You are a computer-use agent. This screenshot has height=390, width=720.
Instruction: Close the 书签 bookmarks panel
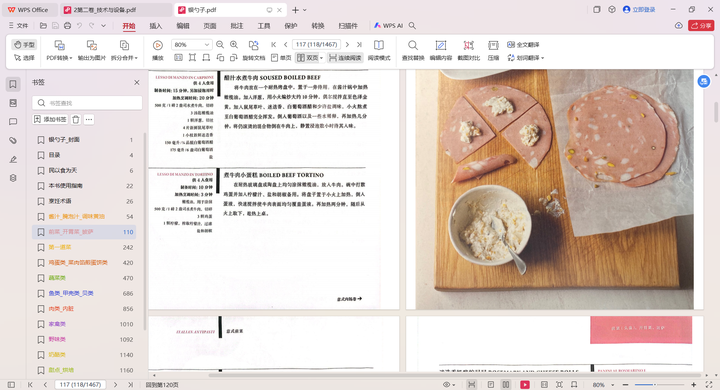coord(136,82)
